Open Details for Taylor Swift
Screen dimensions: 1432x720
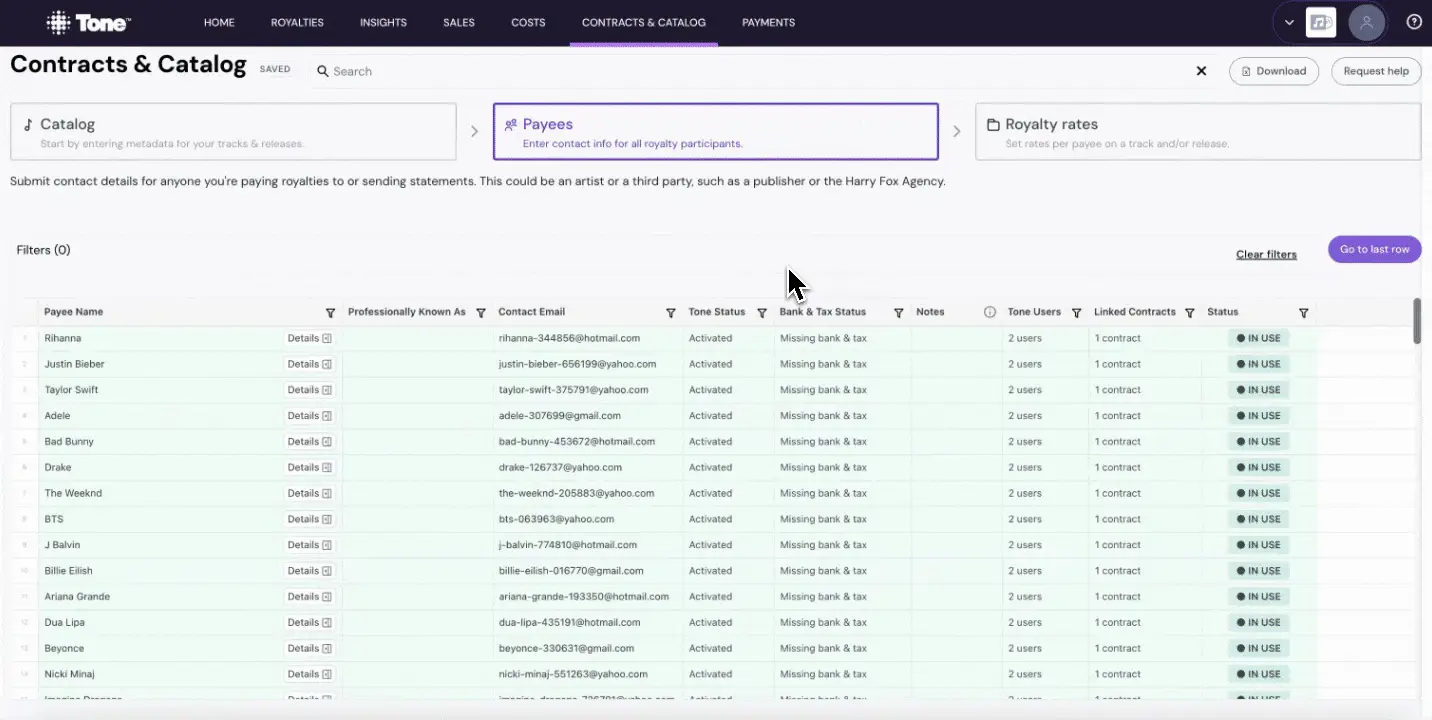tap(310, 390)
